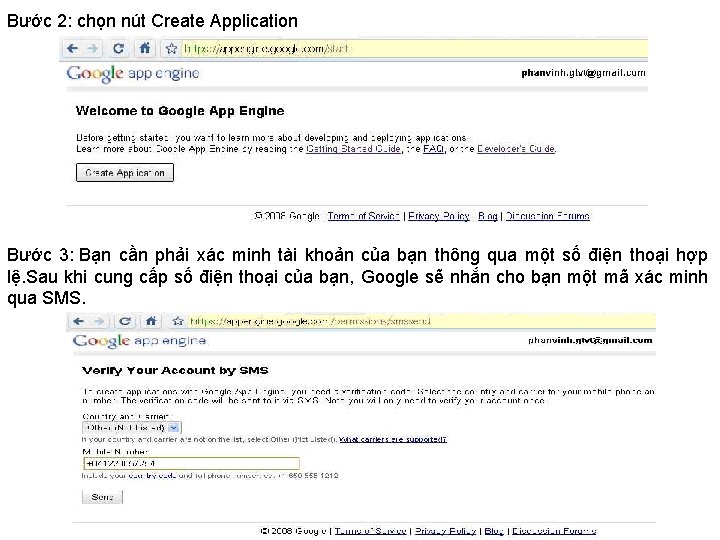Viewport: 720px width, 540px height.
Task: Click Google app engine logo on Welcome page
Action: coord(133,73)
